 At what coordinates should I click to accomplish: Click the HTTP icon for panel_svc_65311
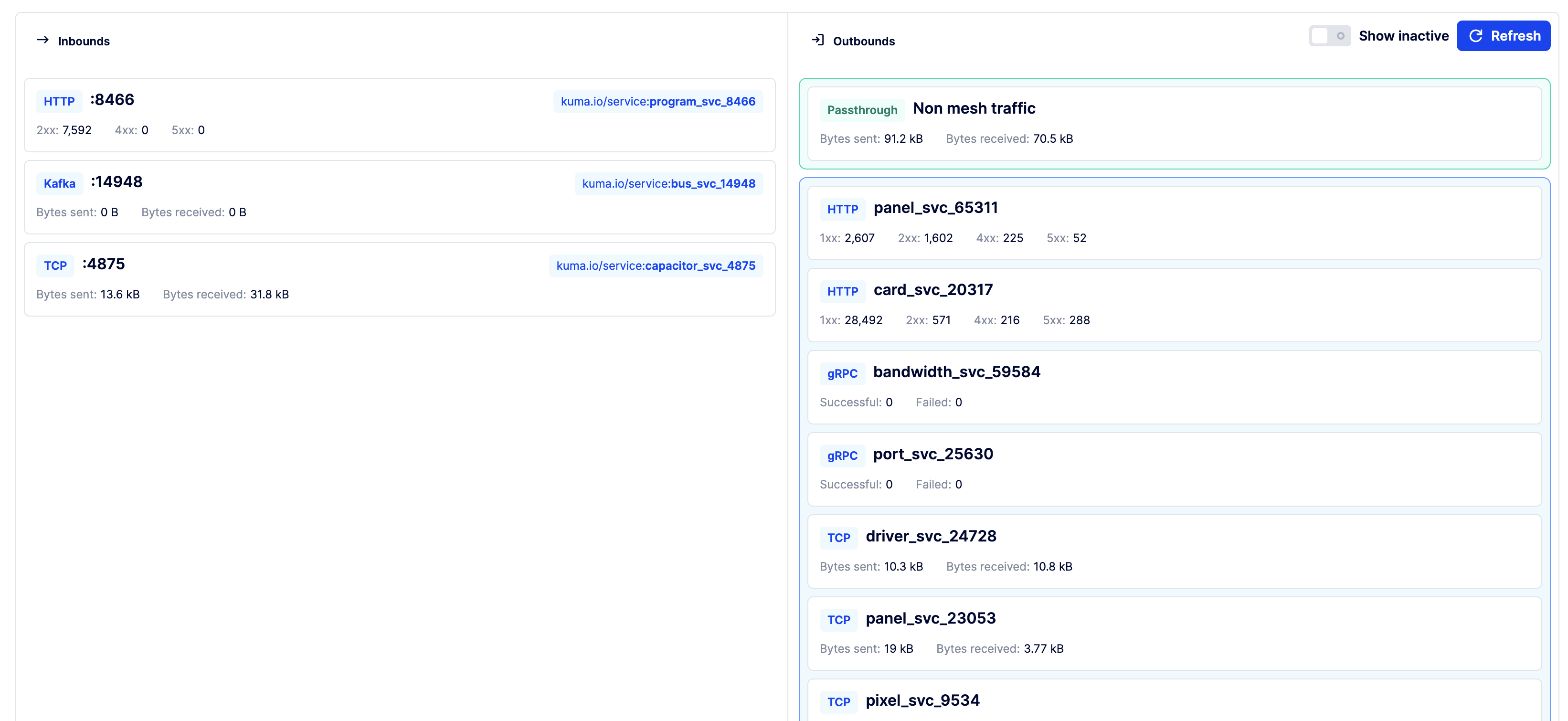click(841, 208)
